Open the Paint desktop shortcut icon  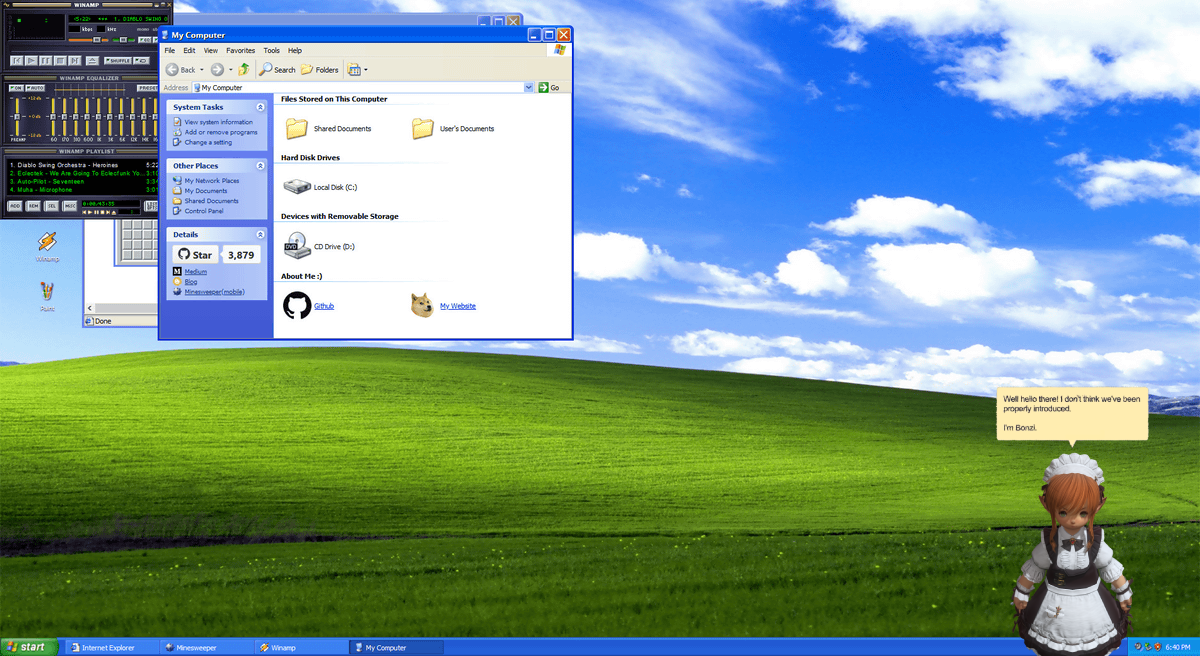[47, 291]
